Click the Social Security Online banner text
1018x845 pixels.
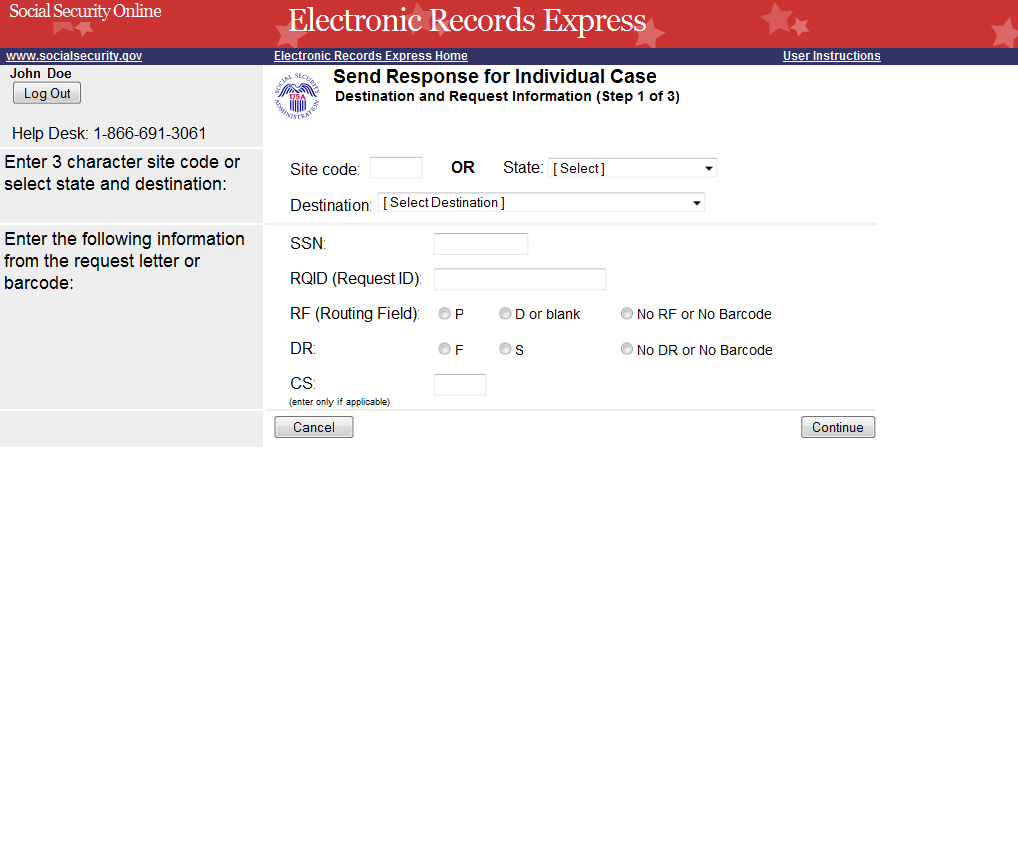click(85, 11)
